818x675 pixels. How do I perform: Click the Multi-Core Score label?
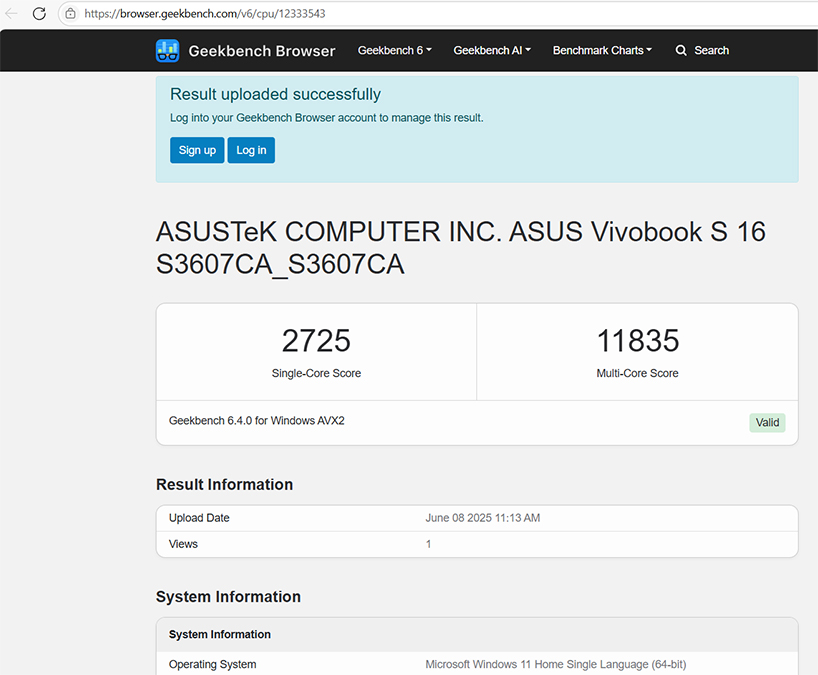point(637,373)
